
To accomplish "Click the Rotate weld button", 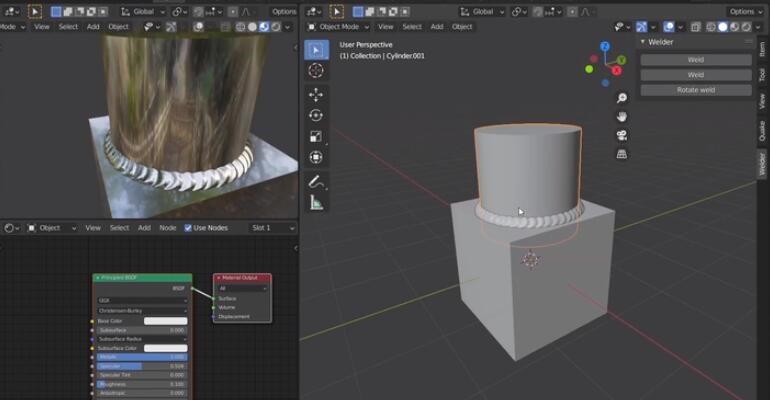I will tap(696, 90).
